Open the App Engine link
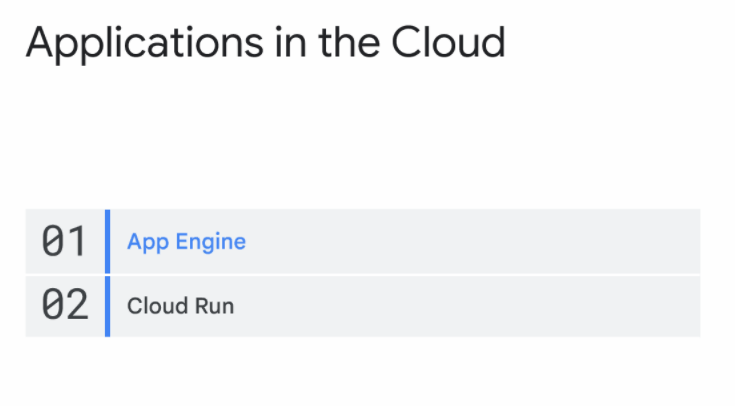Image resolution: width=735 pixels, height=406 pixels. [x=186, y=242]
